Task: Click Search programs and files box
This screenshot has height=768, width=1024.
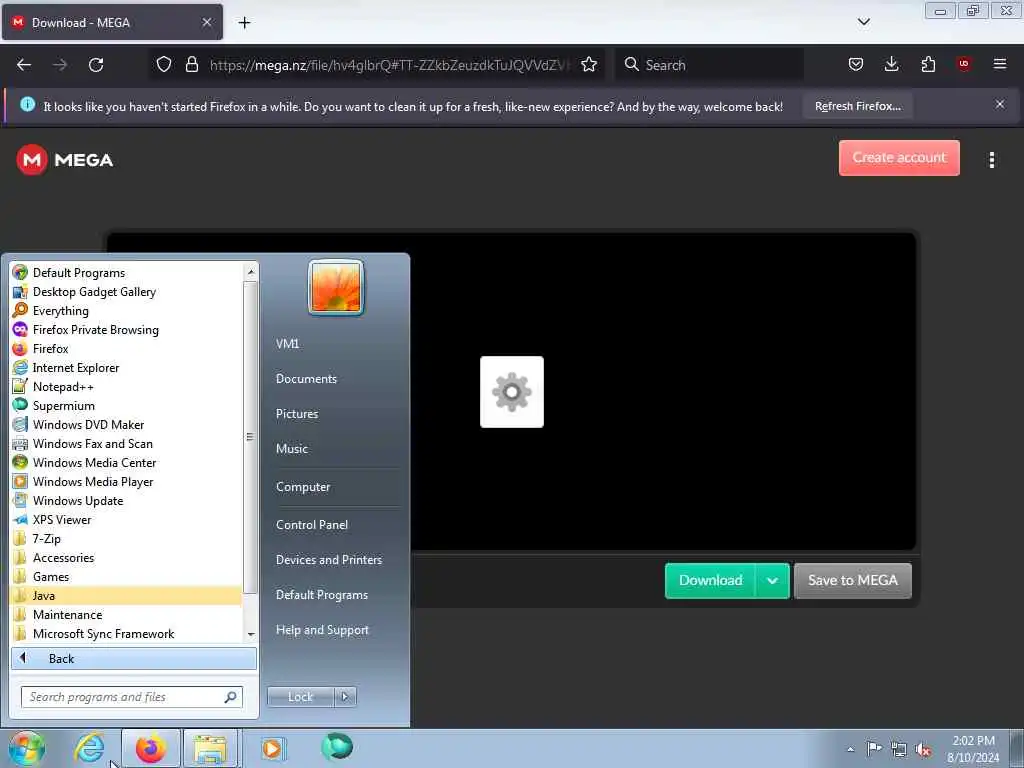Action: (x=132, y=697)
